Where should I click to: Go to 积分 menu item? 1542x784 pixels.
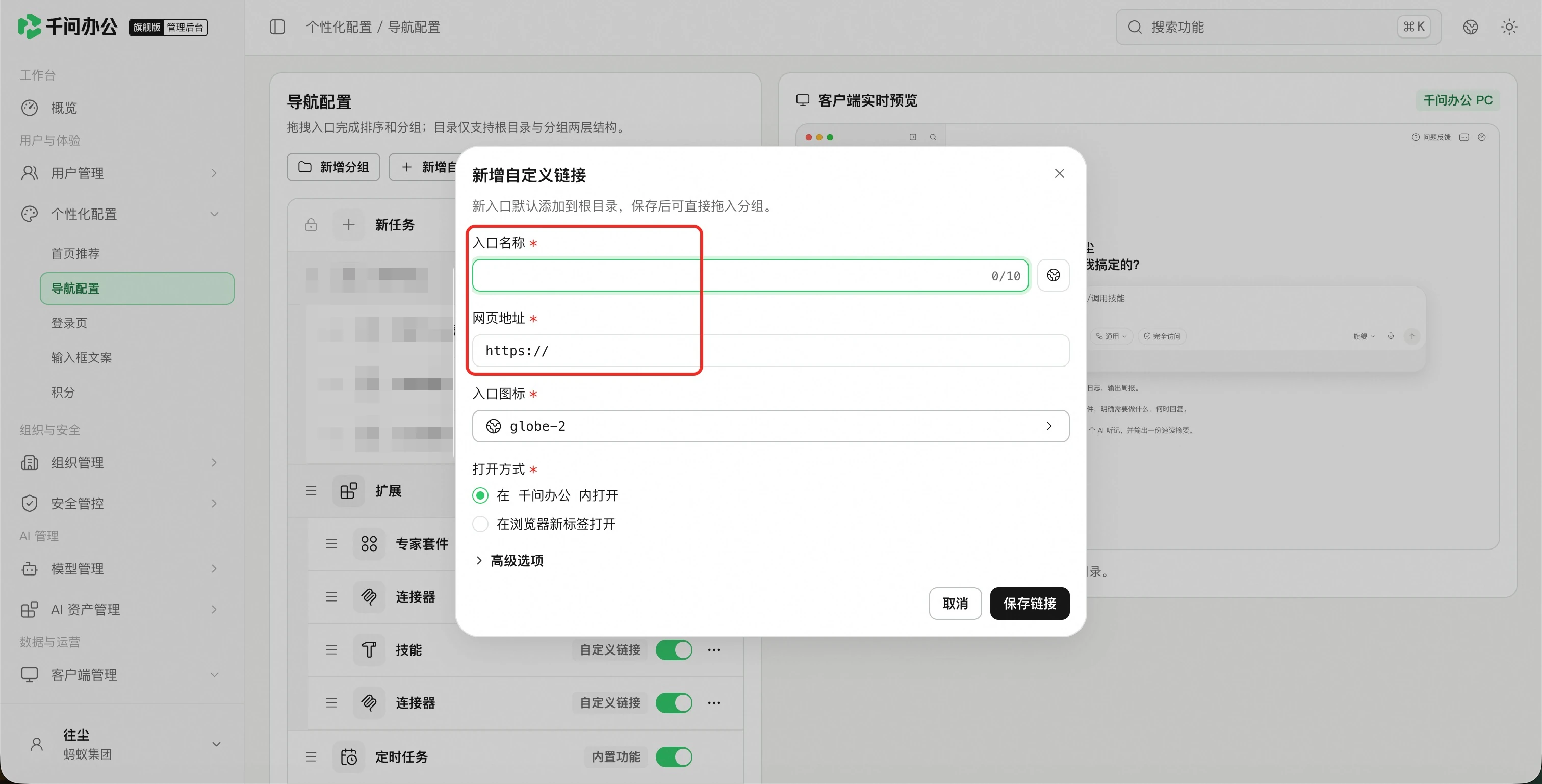[x=137, y=393]
